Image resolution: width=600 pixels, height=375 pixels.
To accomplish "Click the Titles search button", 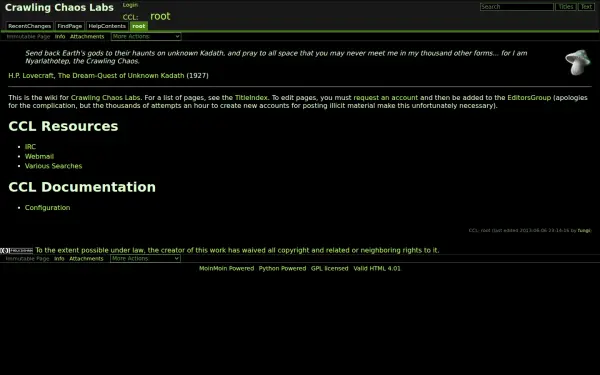I will click(566, 7).
